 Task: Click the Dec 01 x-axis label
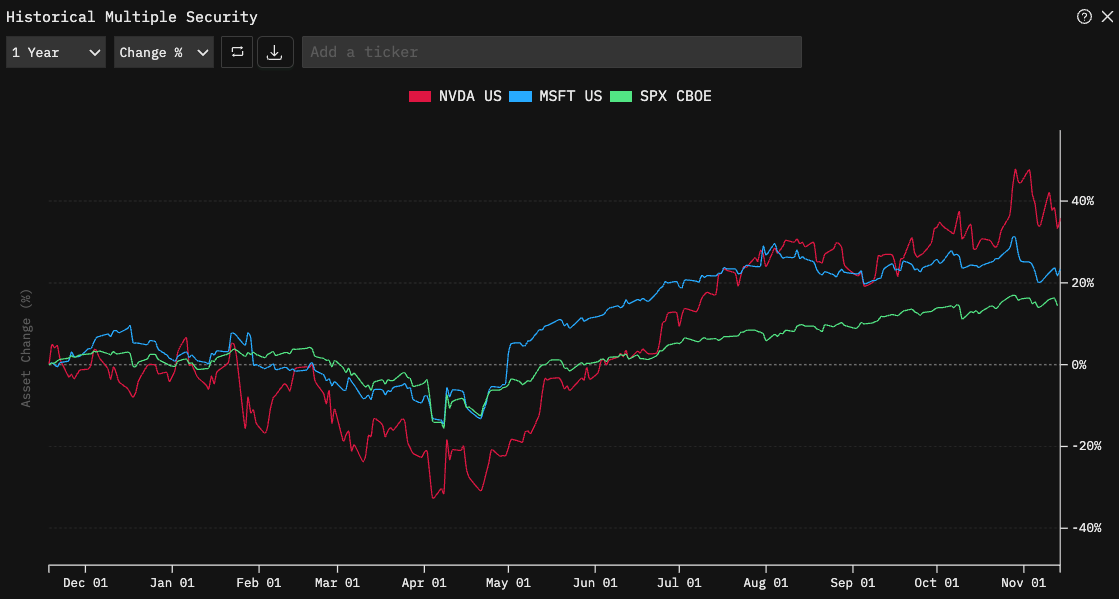pyautogui.click(x=85, y=583)
